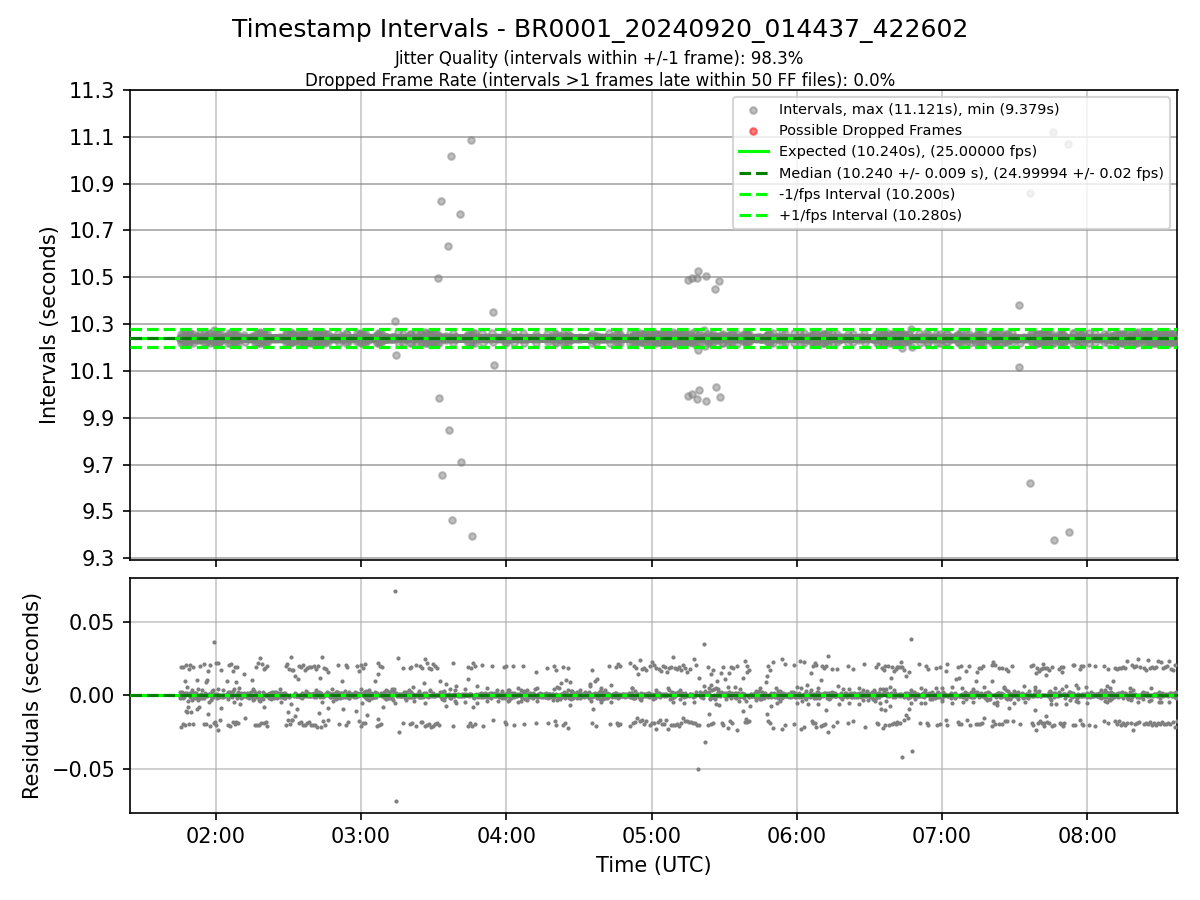Click the 02:00 time axis tick label
The height and width of the screenshot is (900, 1200).
pos(216,834)
